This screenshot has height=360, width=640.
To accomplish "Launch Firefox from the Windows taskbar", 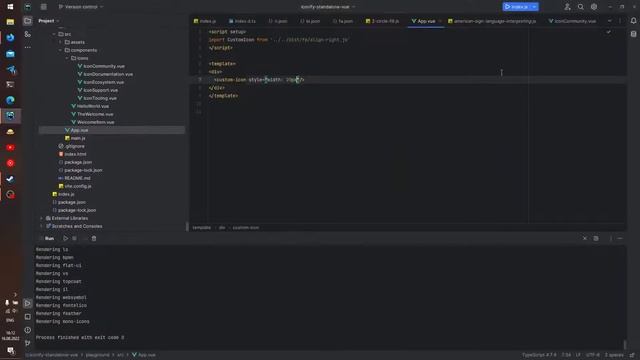I will (10, 38).
